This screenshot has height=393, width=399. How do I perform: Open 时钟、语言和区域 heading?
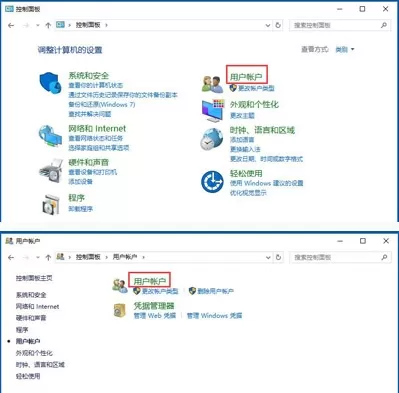click(262, 130)
